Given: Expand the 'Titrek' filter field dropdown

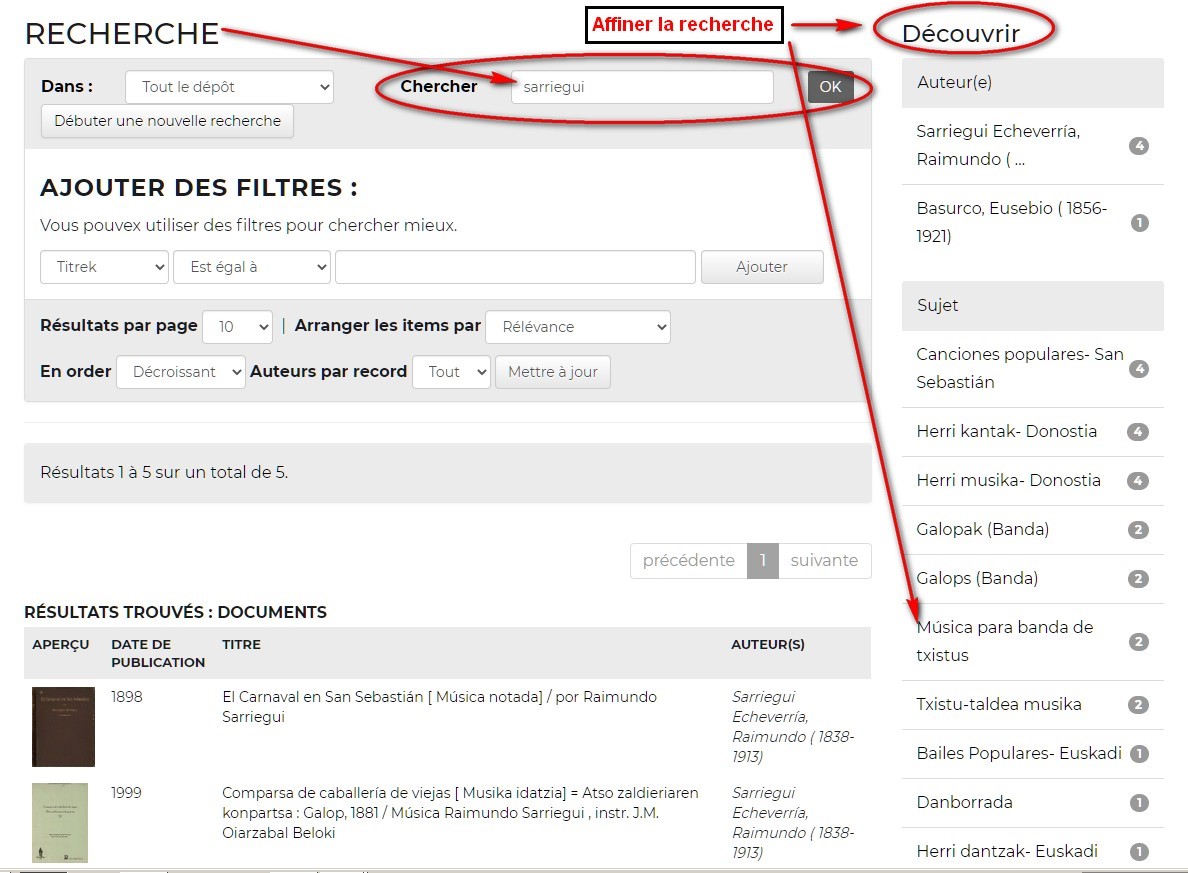Looking at the screenshot, I should tap(105, 267).
